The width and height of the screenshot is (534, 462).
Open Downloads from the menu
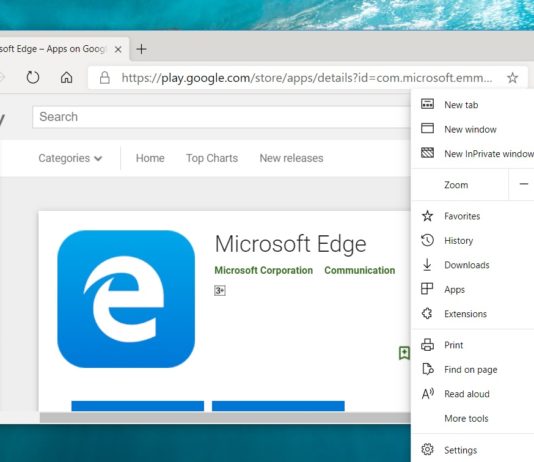pyautogui.click(x=472, y=265)
